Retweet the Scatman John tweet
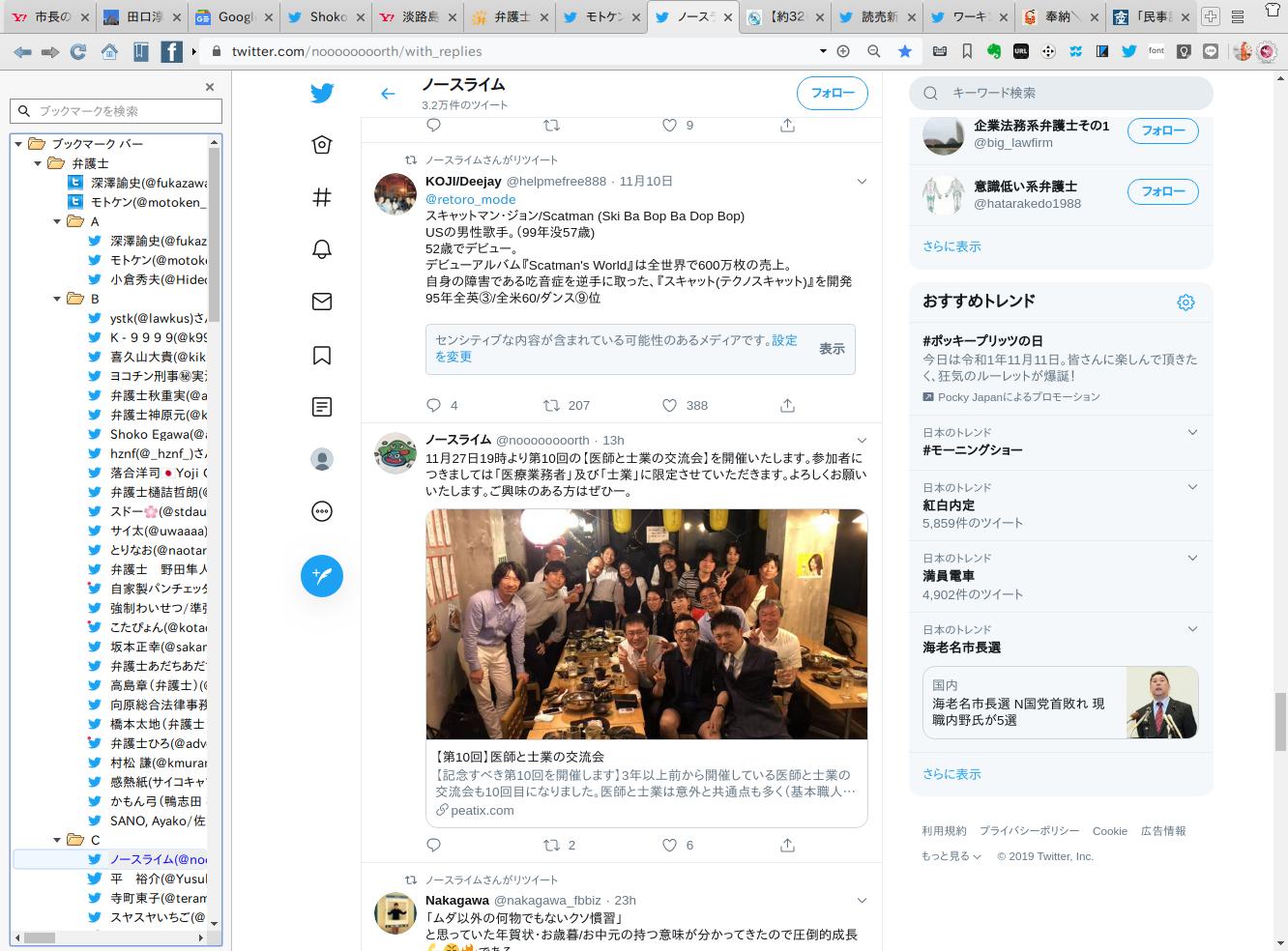This screenshot has width=1288, height=951. [x=551, y=406]
